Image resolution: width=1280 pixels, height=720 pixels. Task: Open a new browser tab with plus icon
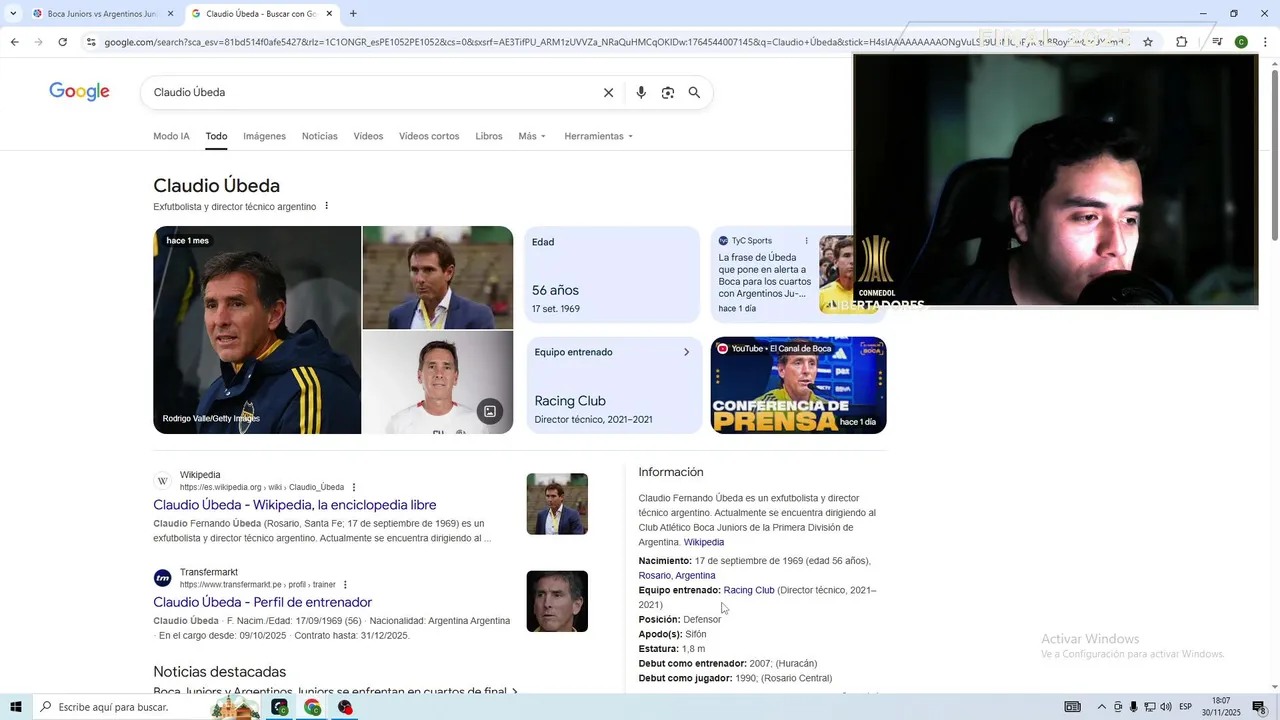353,14
